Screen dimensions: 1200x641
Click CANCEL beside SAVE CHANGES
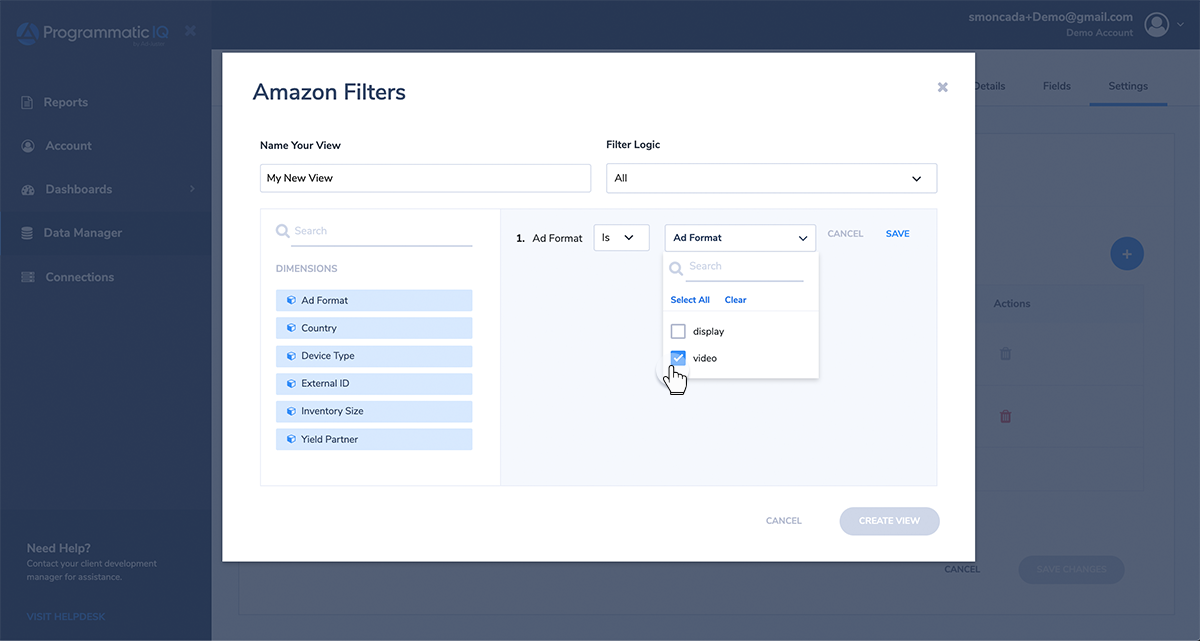coord(962,570)
